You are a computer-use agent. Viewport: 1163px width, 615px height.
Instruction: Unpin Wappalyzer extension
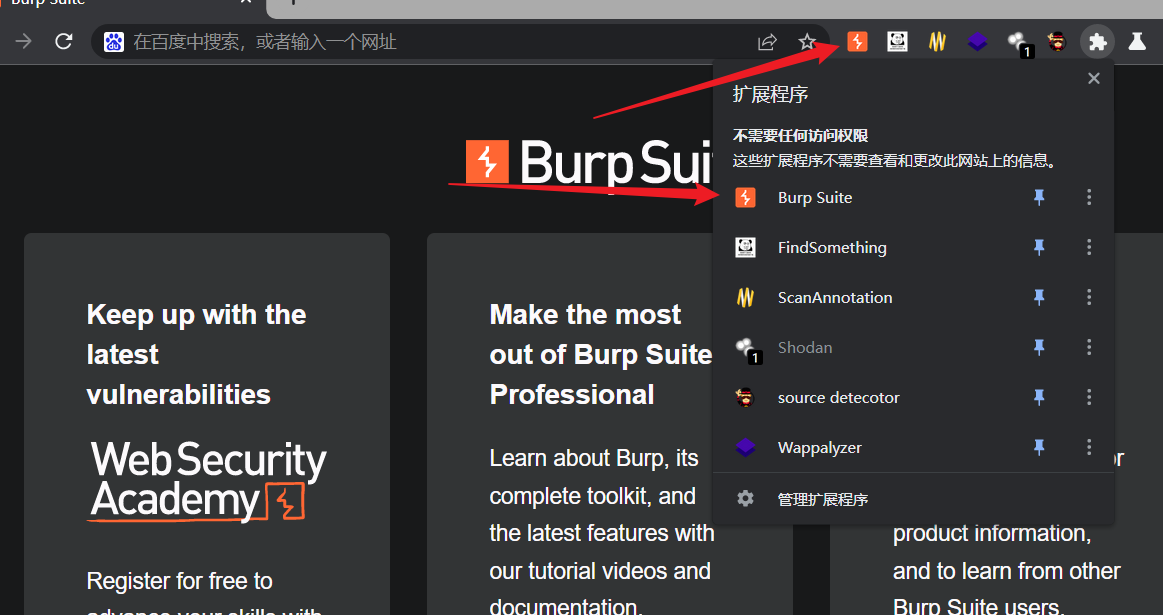[x=1039, y=447]
